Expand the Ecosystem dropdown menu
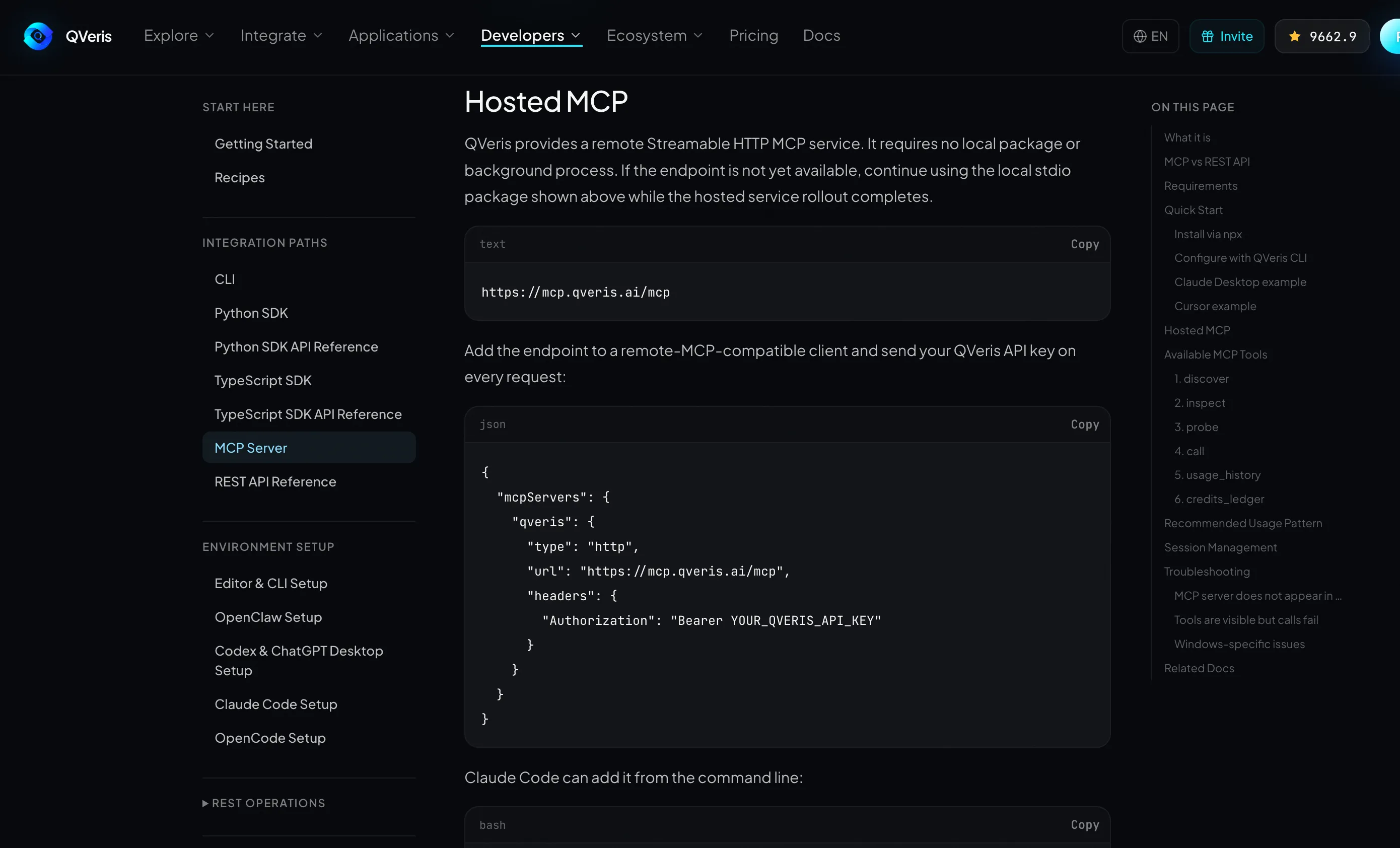The height and width of the screenshot is (848, 1400). (x=655, y=35)
